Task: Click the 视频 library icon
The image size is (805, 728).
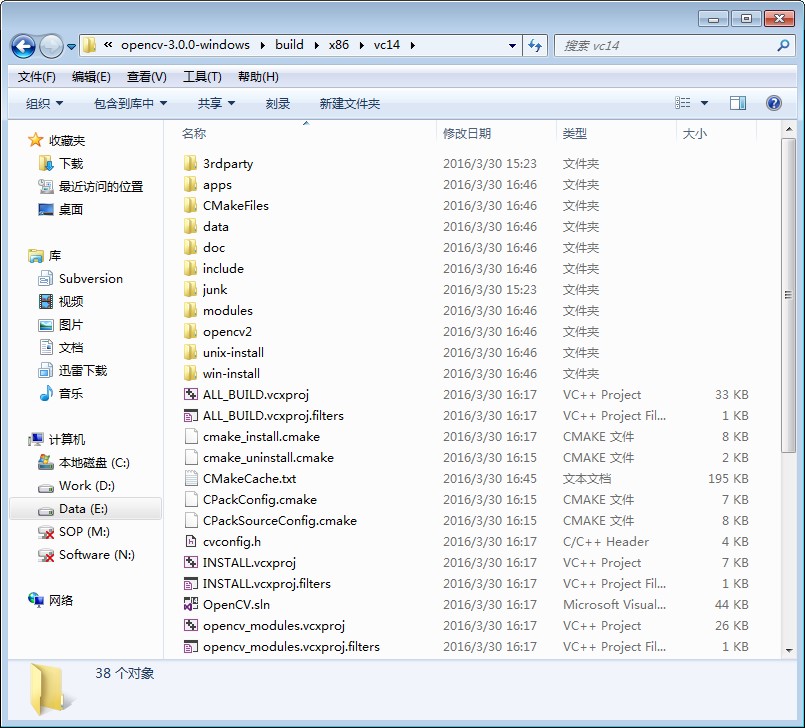Action: click(x=46, y=301)
